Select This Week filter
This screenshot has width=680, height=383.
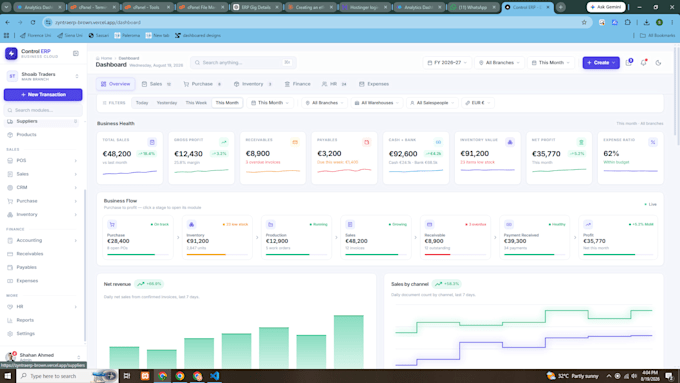tap(196, 103)
